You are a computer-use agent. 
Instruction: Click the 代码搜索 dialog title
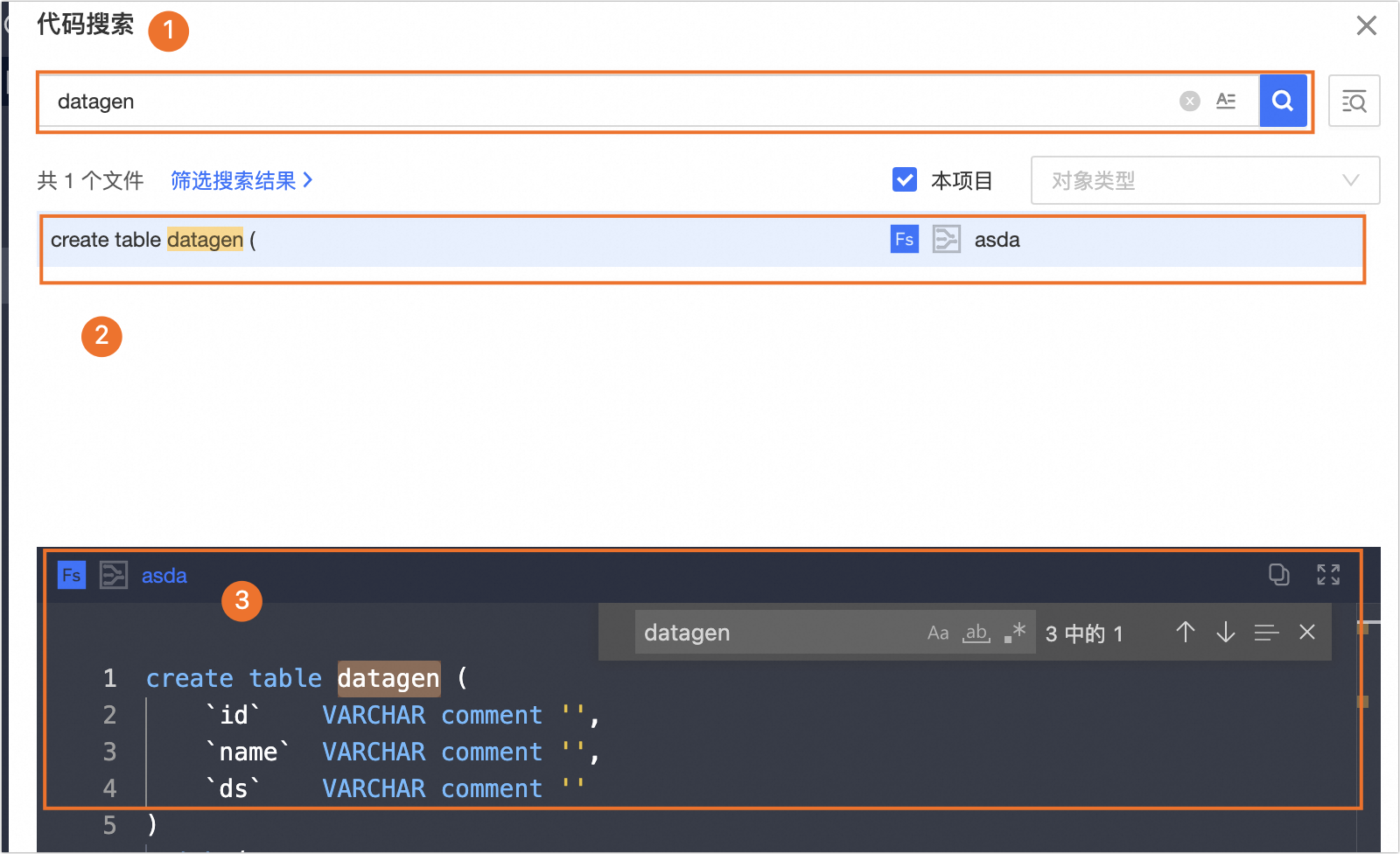(85, 24)
